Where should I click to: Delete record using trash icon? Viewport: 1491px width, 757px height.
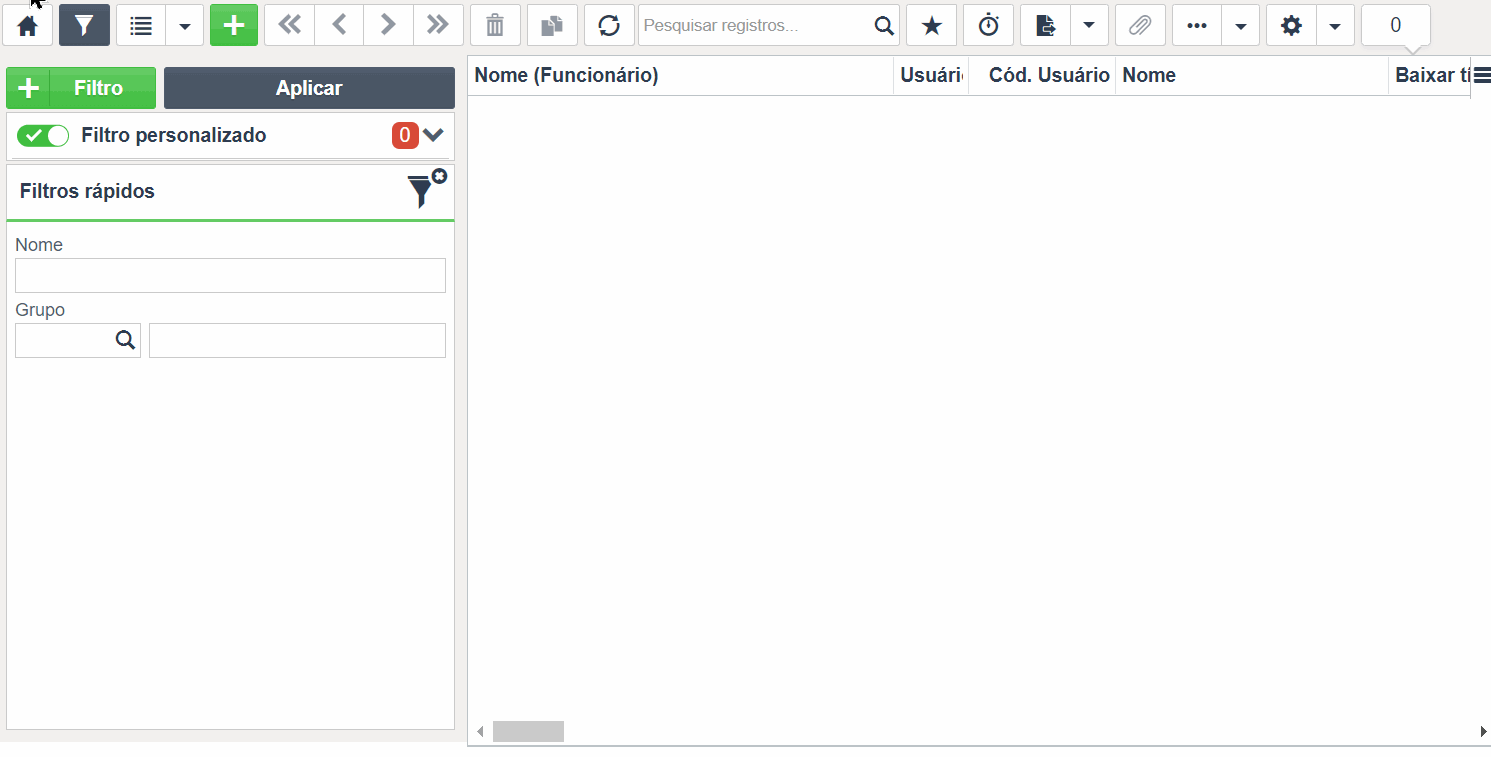pos(495,26)
